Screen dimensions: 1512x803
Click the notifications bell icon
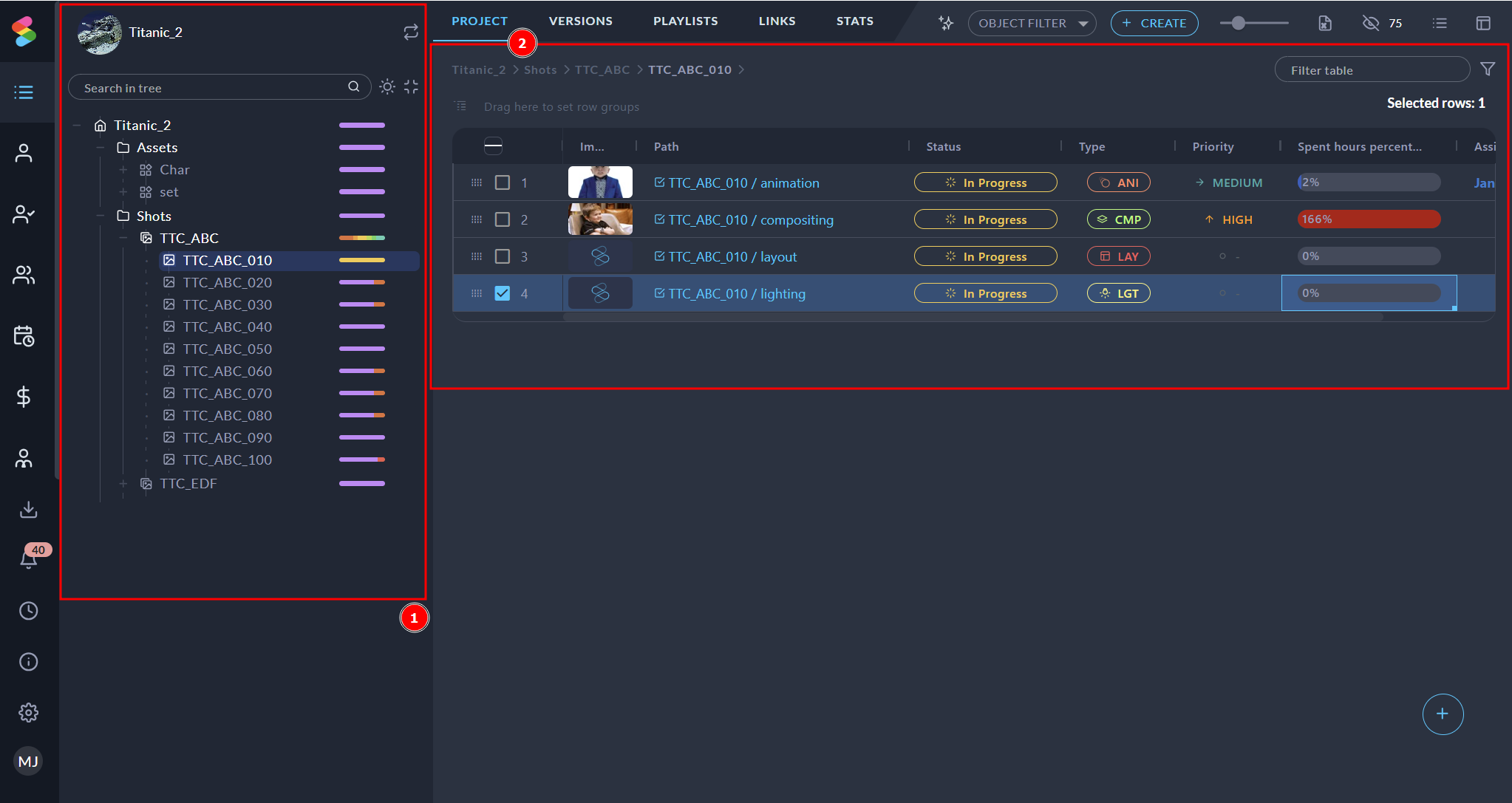coord(28,559)
